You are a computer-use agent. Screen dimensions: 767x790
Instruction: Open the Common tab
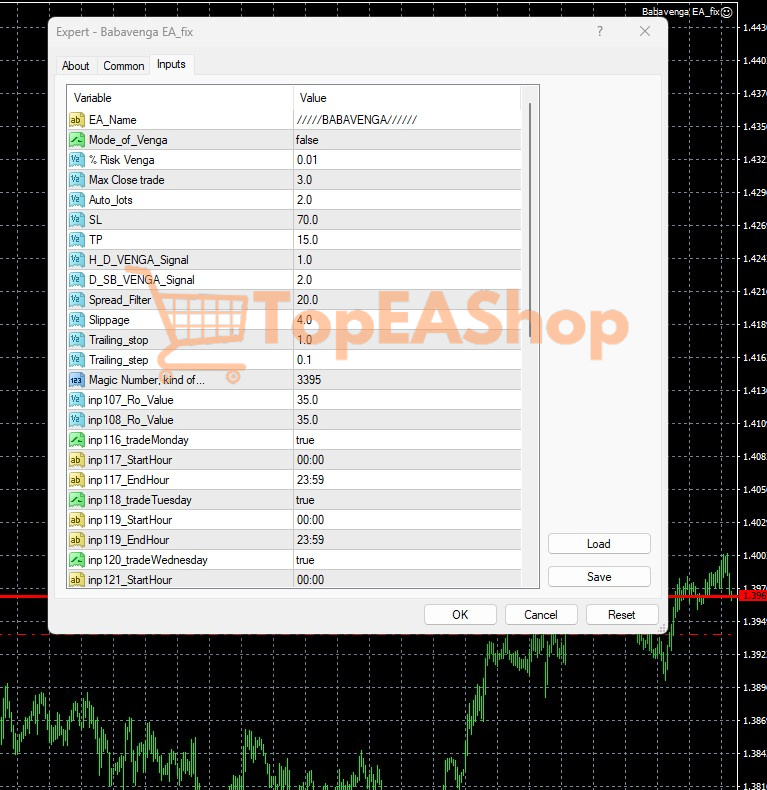(124, 66)
